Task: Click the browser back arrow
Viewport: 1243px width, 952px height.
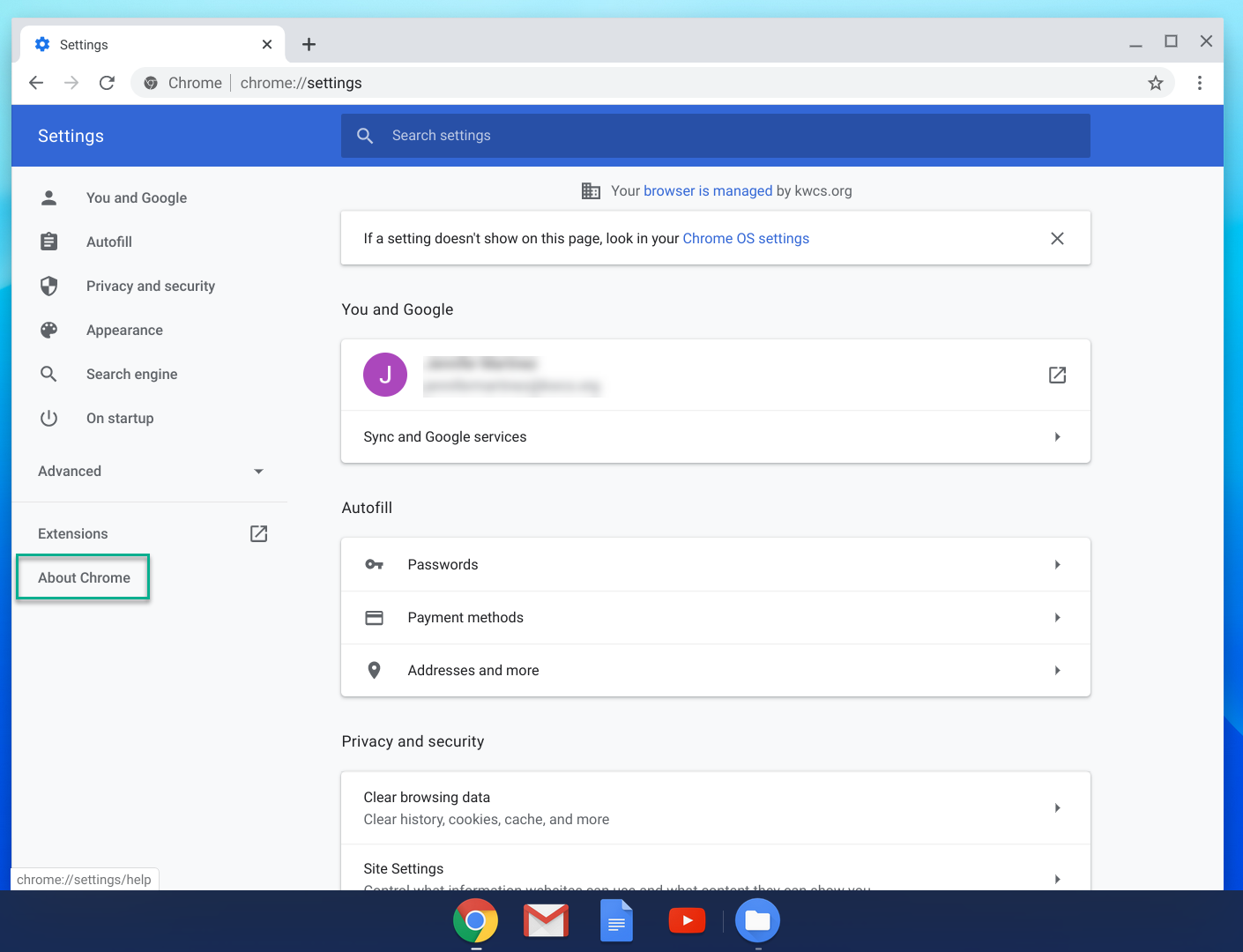Action: 36,83
